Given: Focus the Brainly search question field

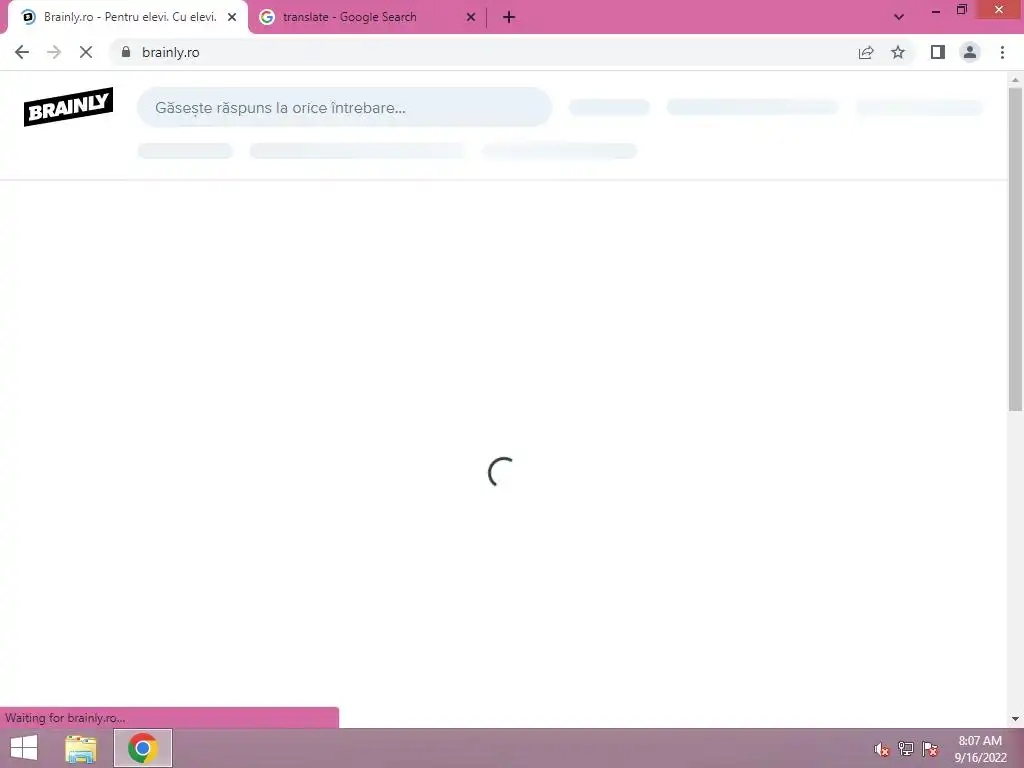Looking at the screenshot, I should 344,107.
